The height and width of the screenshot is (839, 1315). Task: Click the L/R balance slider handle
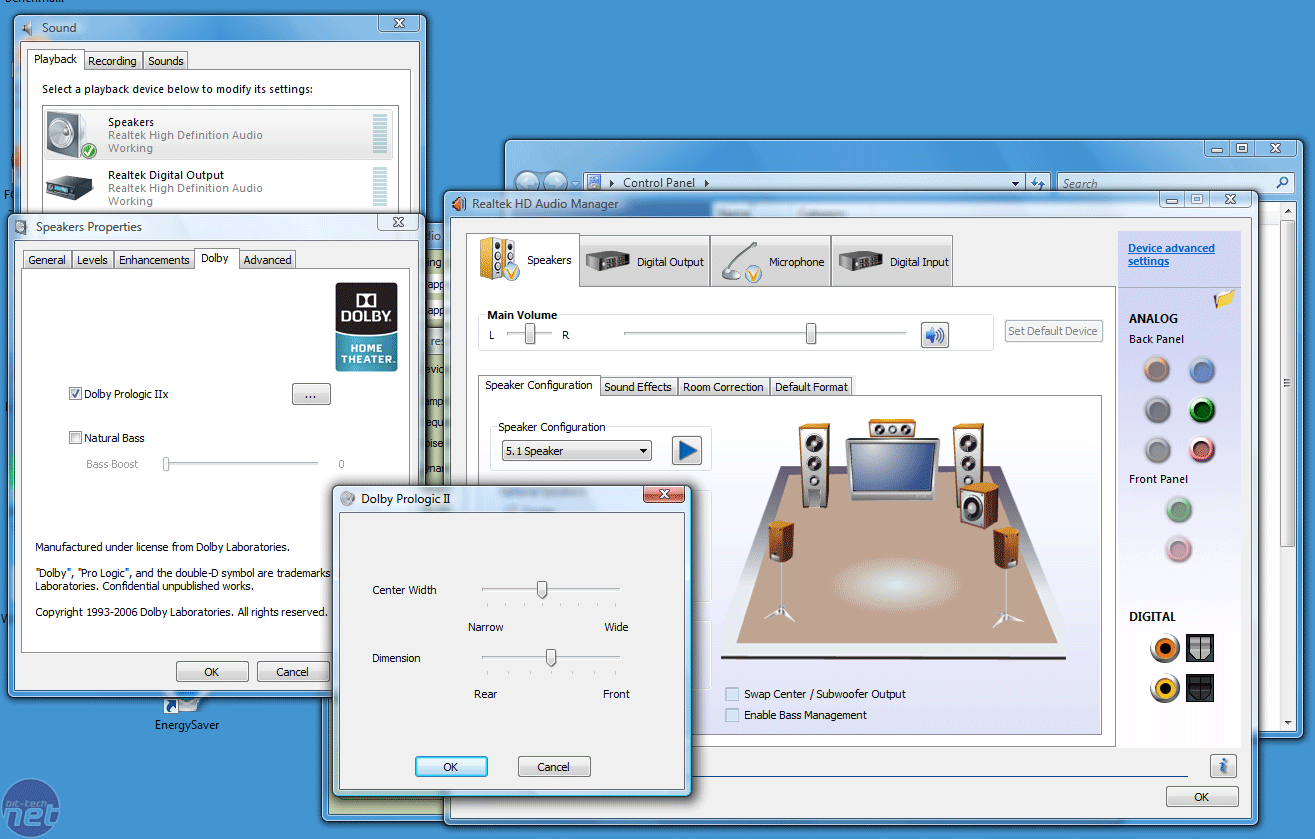(x=530, y=334)
